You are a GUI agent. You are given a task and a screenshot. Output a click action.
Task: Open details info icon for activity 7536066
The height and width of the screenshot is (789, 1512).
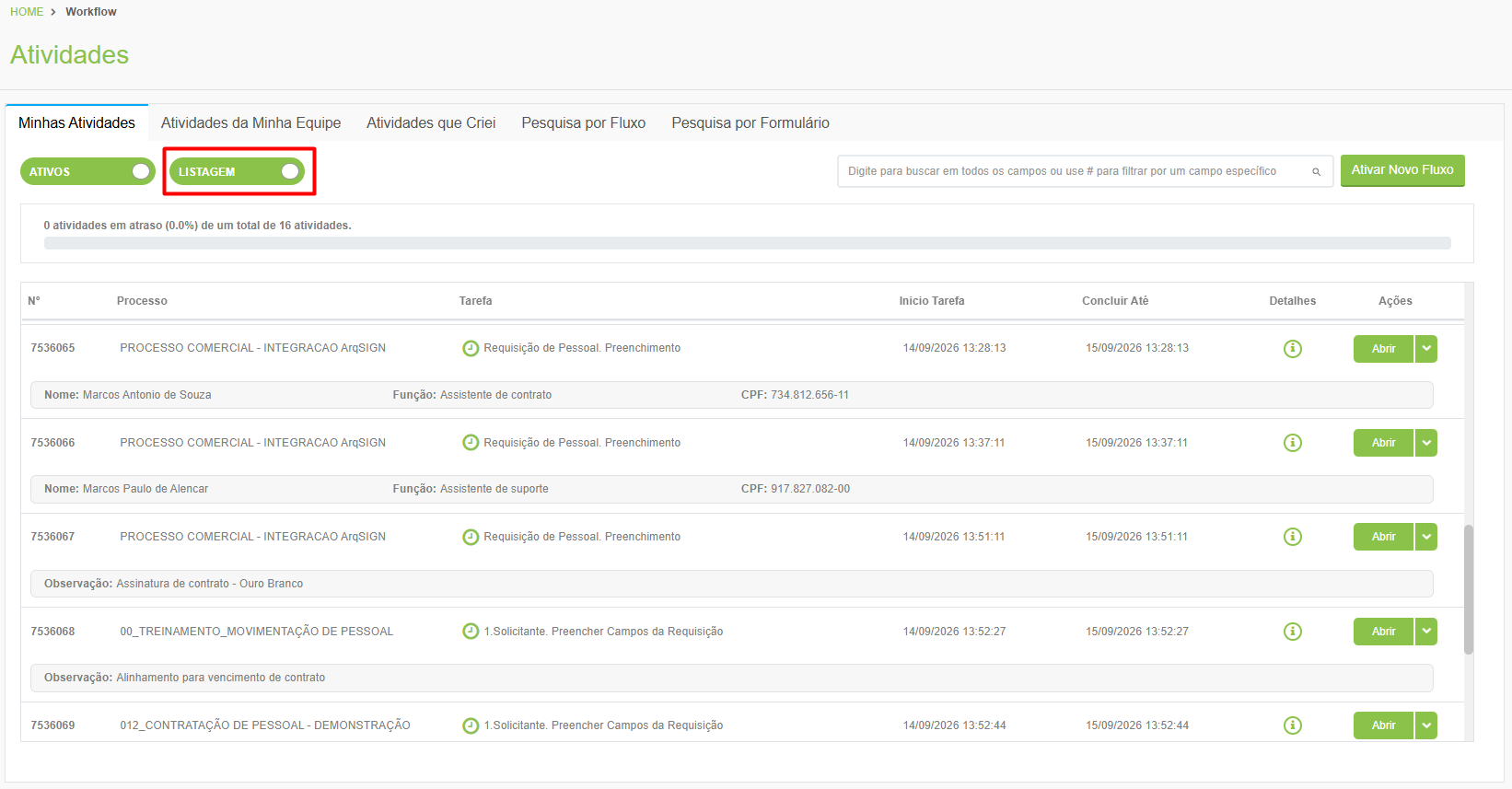click(x=1293, y=443)
